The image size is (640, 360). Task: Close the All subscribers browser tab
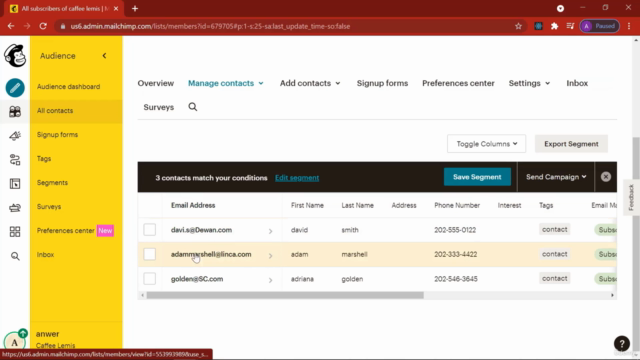point(116,9)
